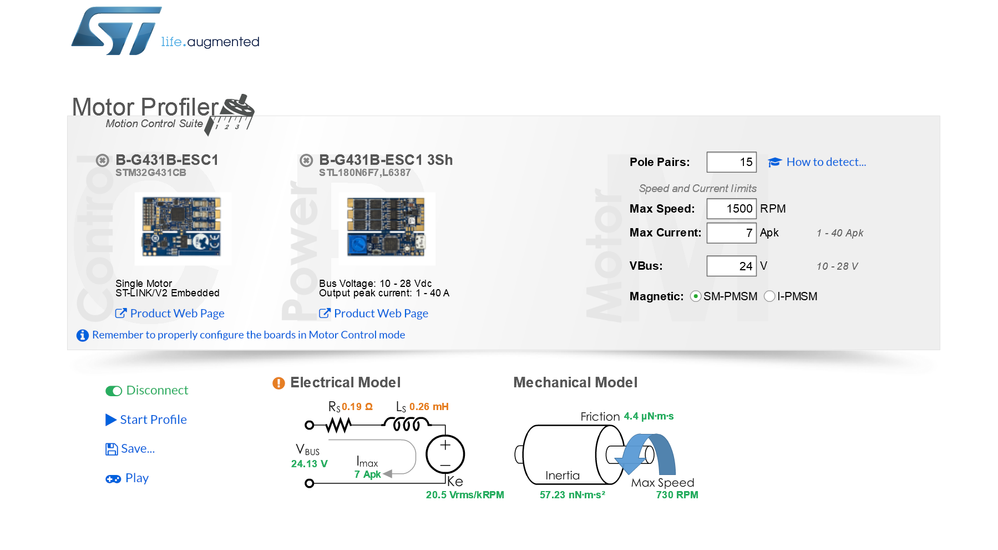Viewport: 998px width, 550px height.
Task: Toggle the Disconnect switch
Action: coord(114,391)
